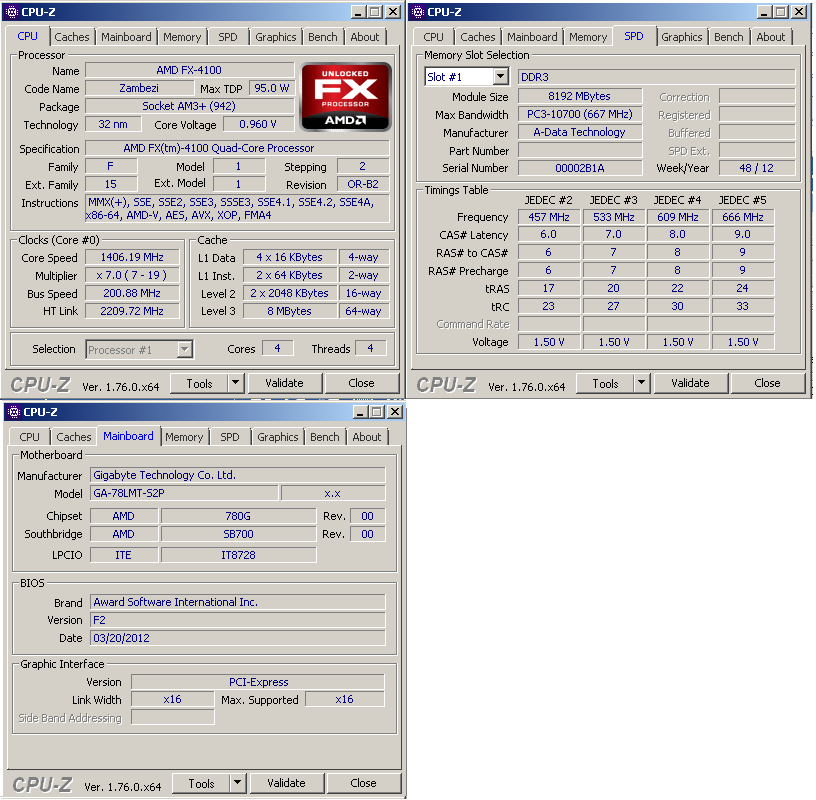This screenshot has height=800, width=816.
Task: Click Tools button in Mainboard window
Action: (x=201, y=783)
